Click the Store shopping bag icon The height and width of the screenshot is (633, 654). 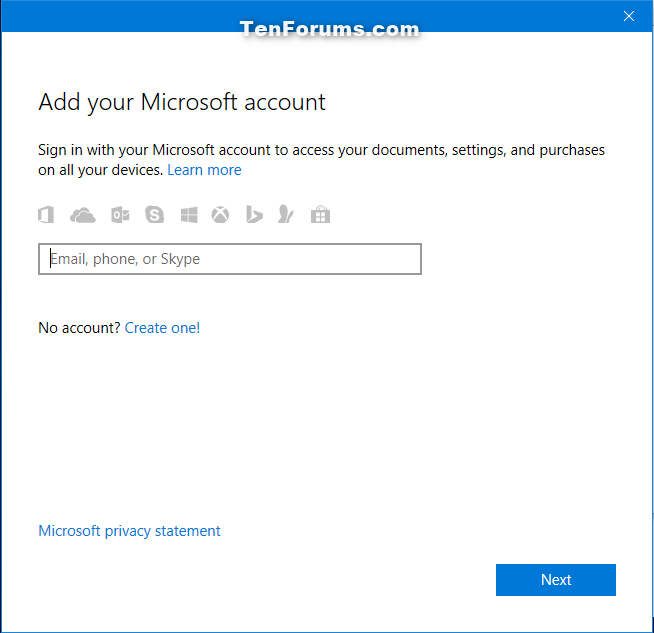point(320,215)
